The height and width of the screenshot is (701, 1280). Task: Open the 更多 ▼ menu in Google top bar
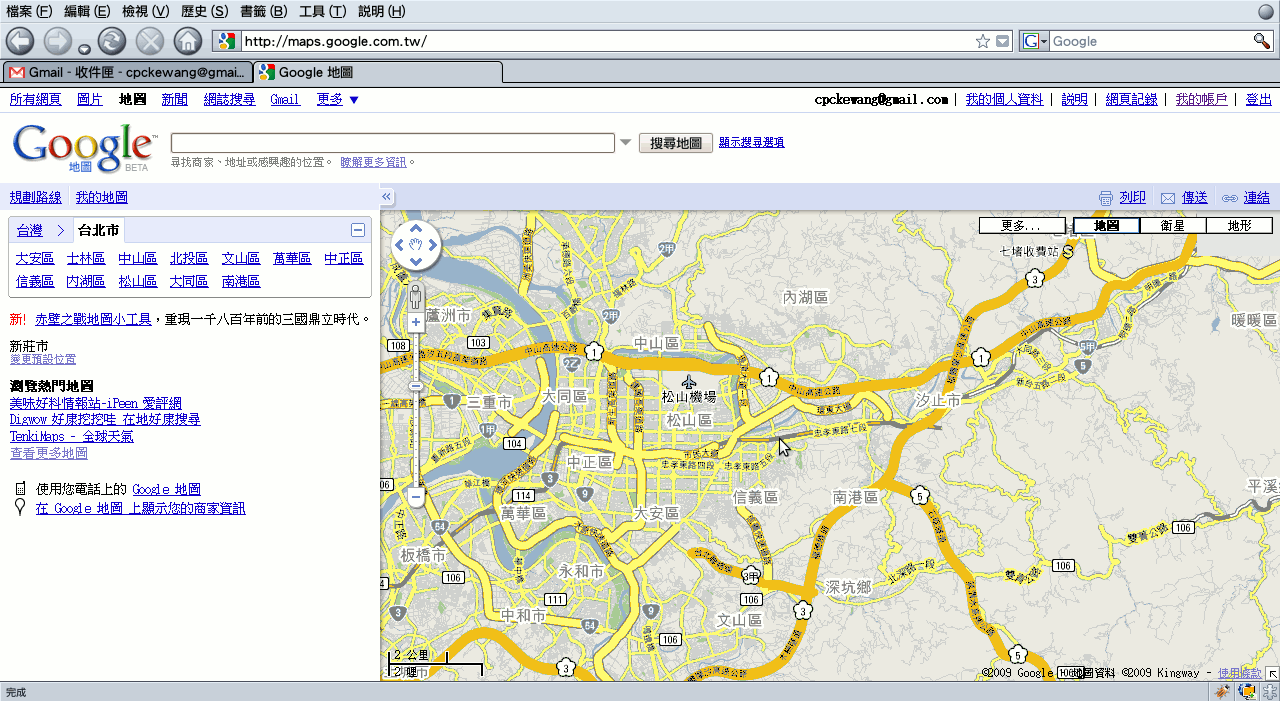(338, 99)
